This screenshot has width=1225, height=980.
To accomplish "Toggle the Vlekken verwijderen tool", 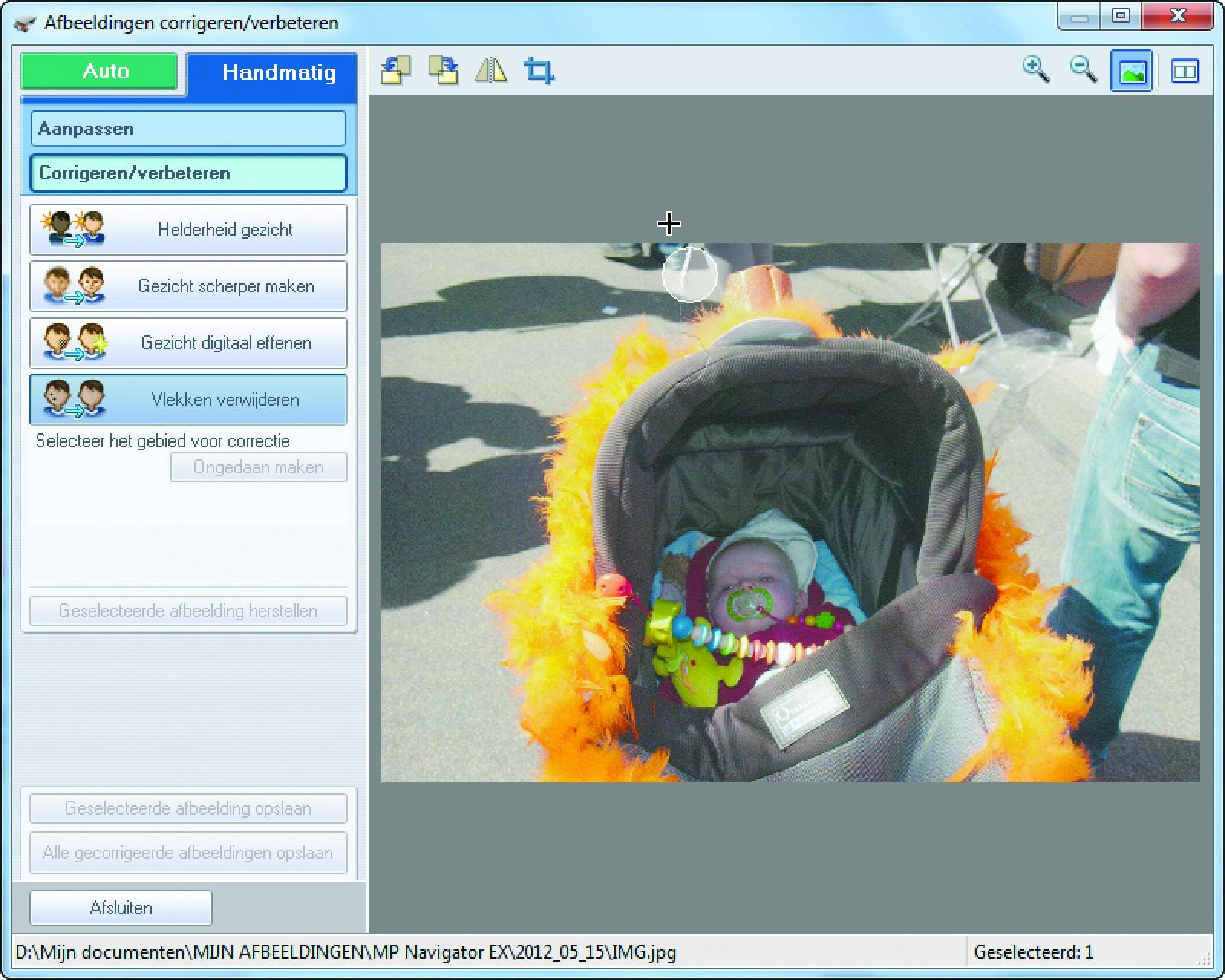I will pos(188,400).
